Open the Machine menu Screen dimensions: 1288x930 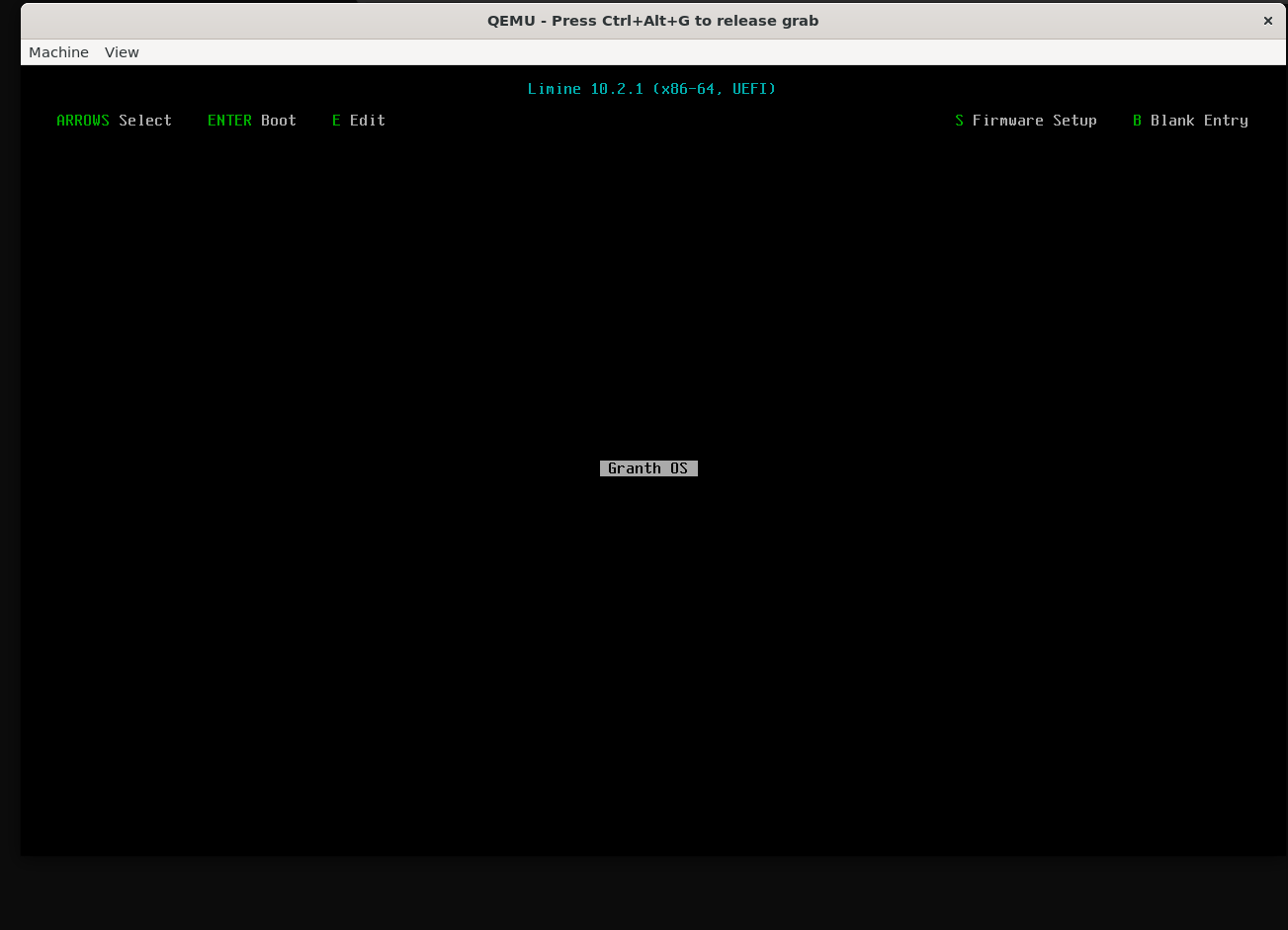(x=58, y=52)
